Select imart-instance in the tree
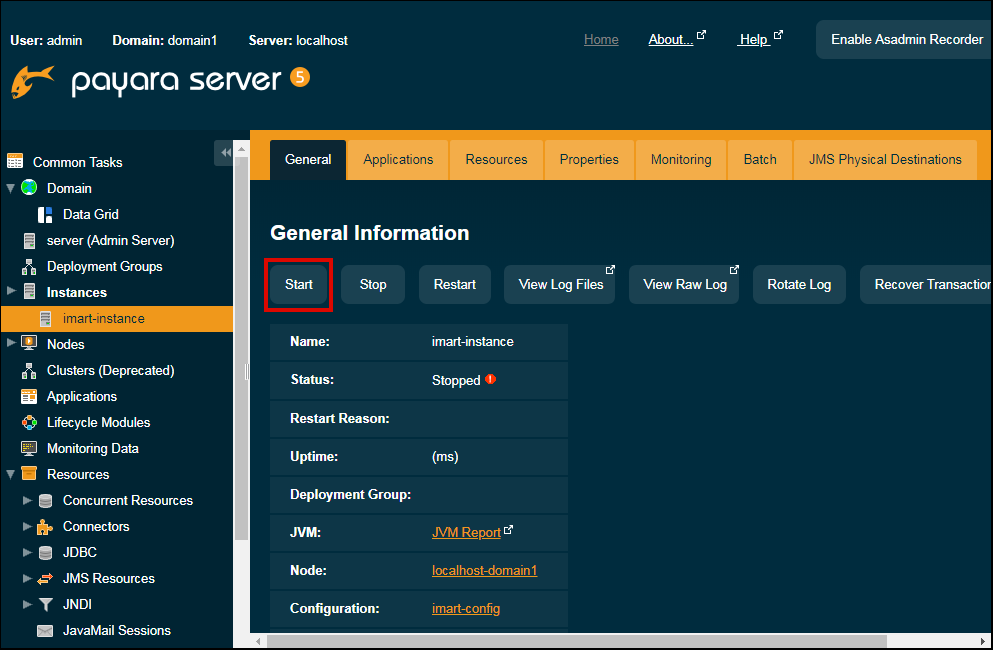Image resolution: width=993 pixels, height=650 pixels. pyautogui.click(x=103, y=318)
